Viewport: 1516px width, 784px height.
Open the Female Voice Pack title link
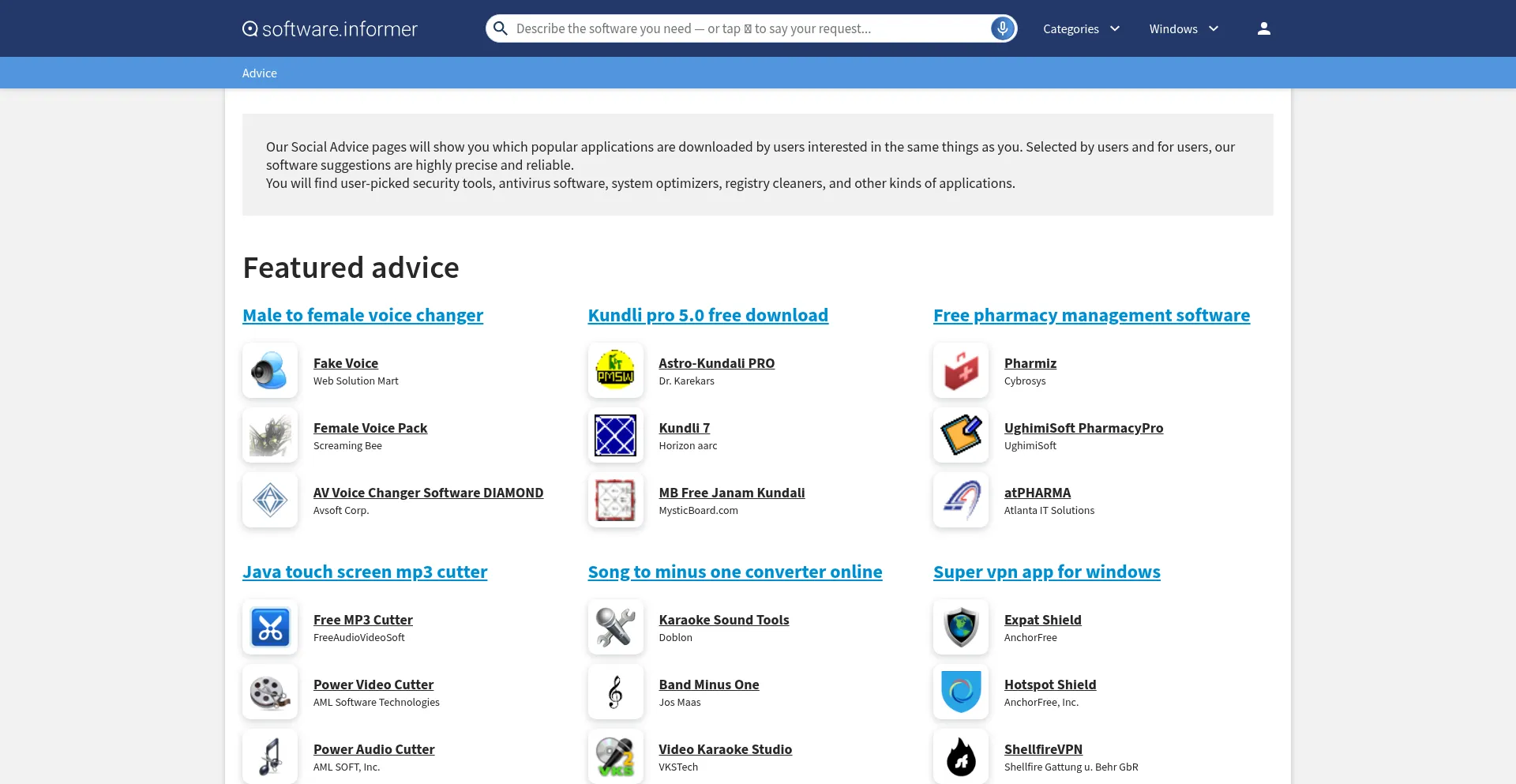point(370,428)
